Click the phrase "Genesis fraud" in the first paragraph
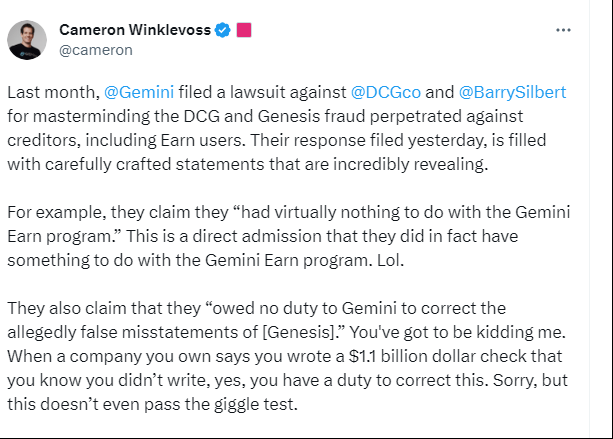Viewport: 613px width, 439px height. click(312, 116)
